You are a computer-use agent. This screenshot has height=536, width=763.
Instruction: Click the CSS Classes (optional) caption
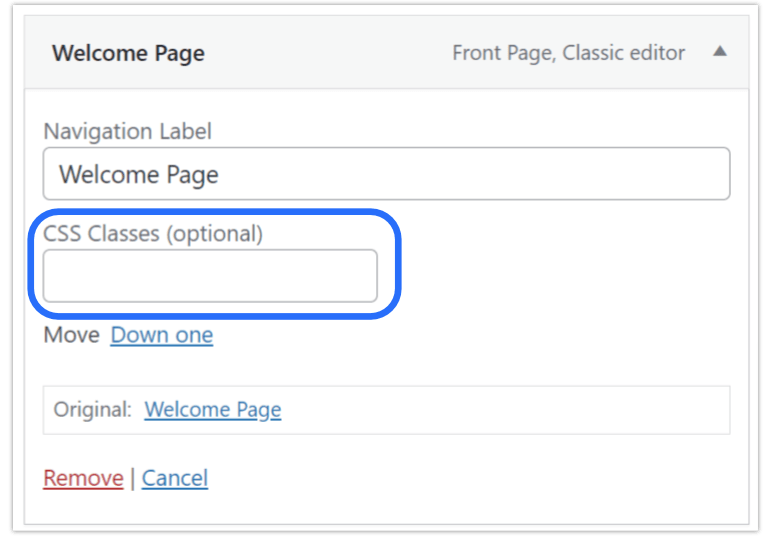(x=153, y=233)
